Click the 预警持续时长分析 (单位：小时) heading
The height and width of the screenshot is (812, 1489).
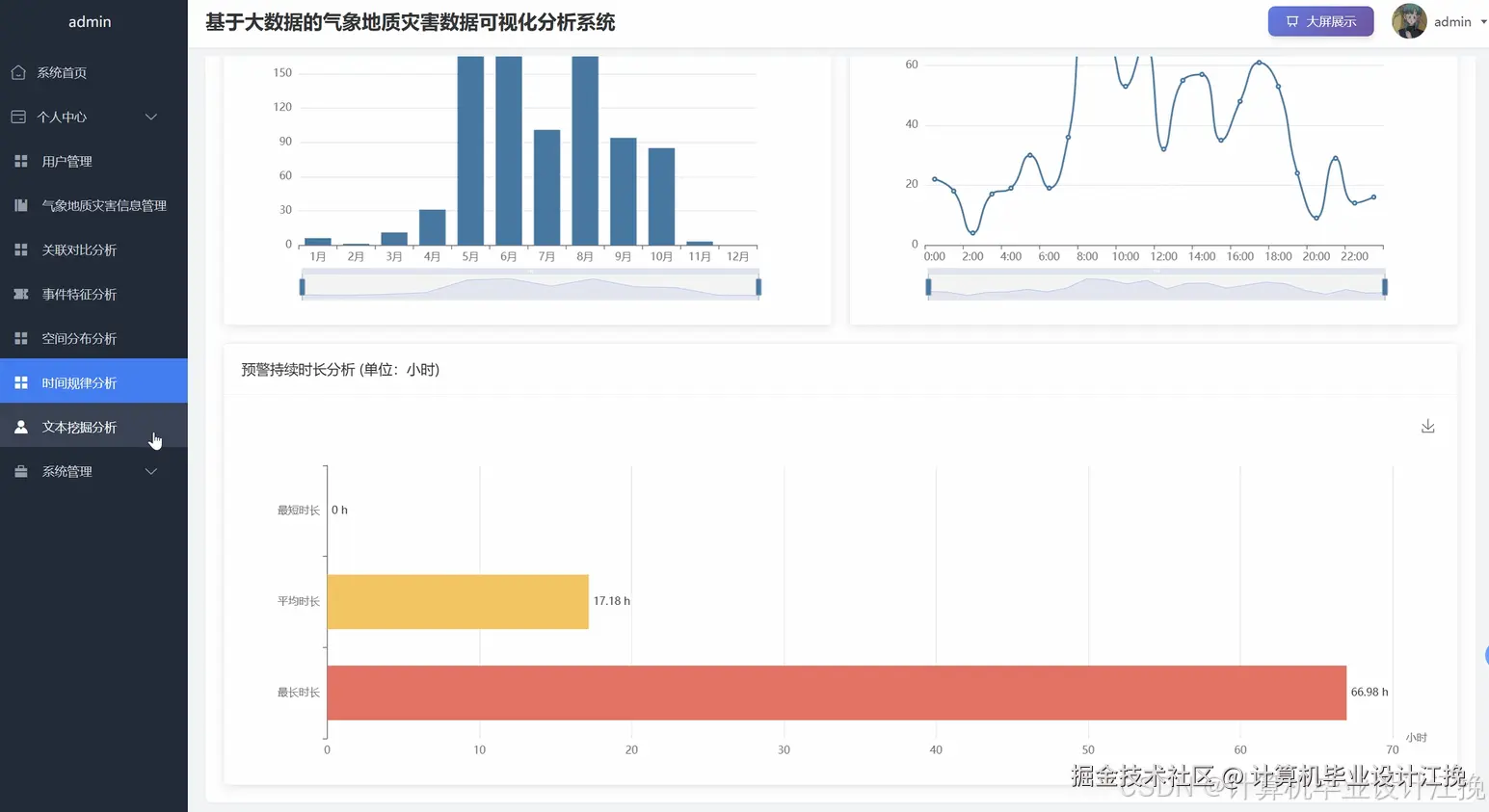(340, 370)
